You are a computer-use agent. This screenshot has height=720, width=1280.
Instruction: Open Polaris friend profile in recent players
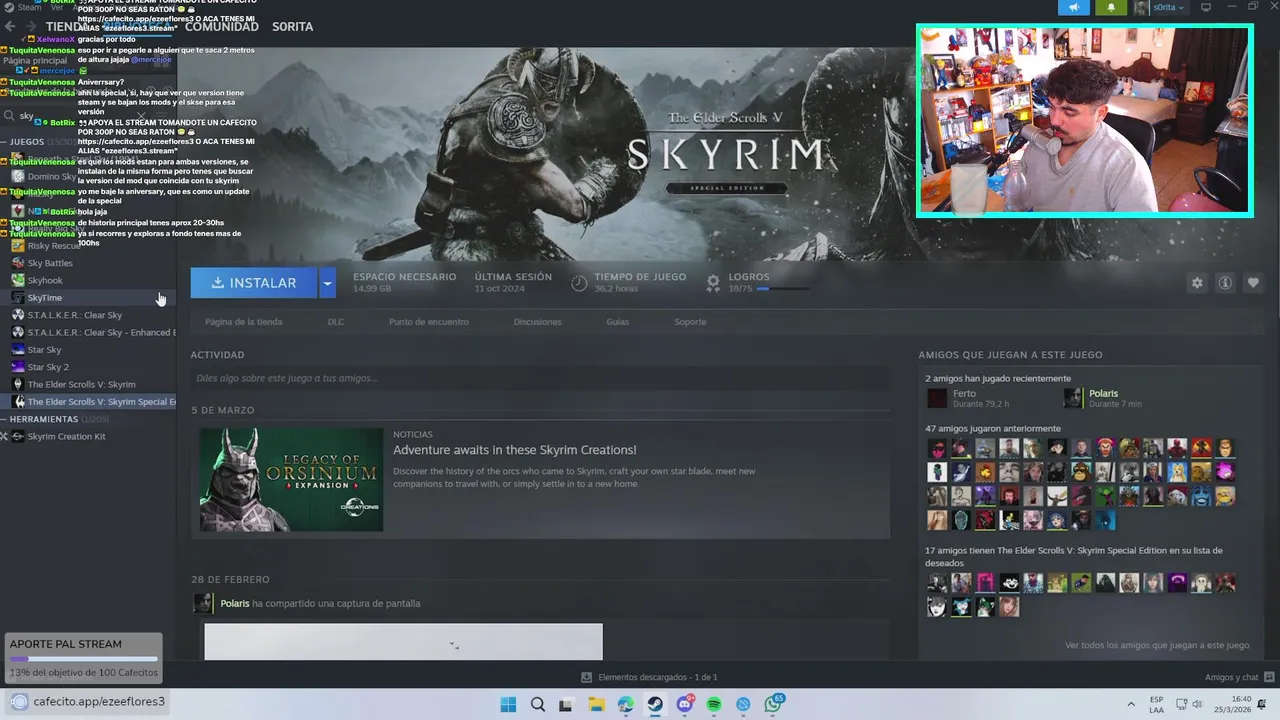coord(1103,393)
